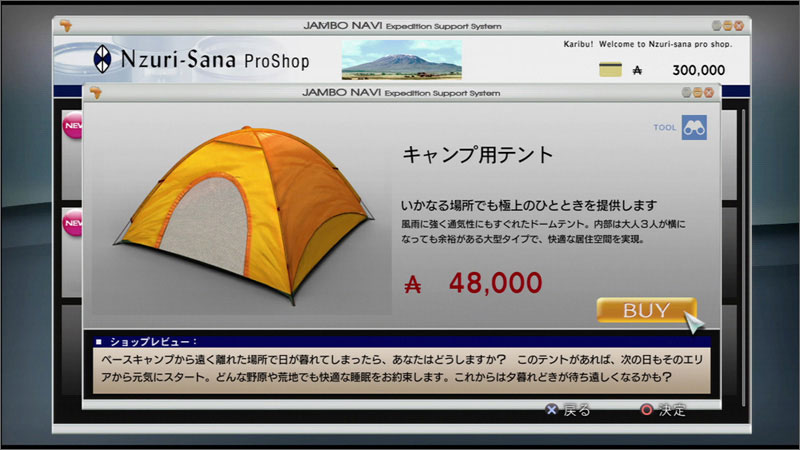Viewport: 800px width, 450px height.
Task: Click the upper pink NEW badge
Action: point(73,129)
